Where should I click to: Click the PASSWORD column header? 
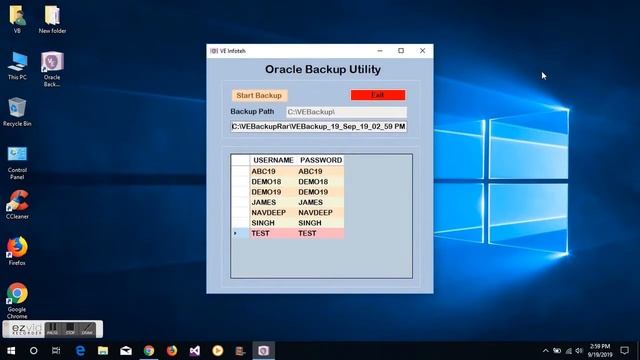click(321, 160)
